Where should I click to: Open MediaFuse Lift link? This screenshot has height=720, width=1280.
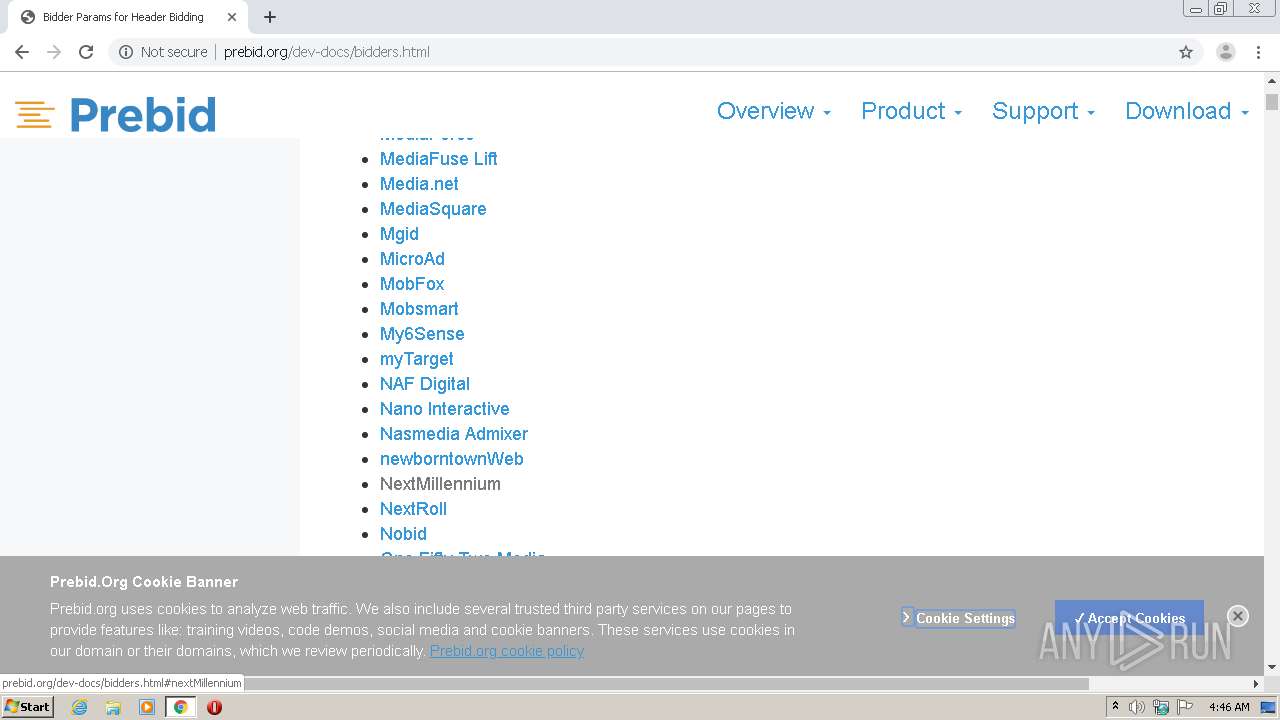[438, 159]
